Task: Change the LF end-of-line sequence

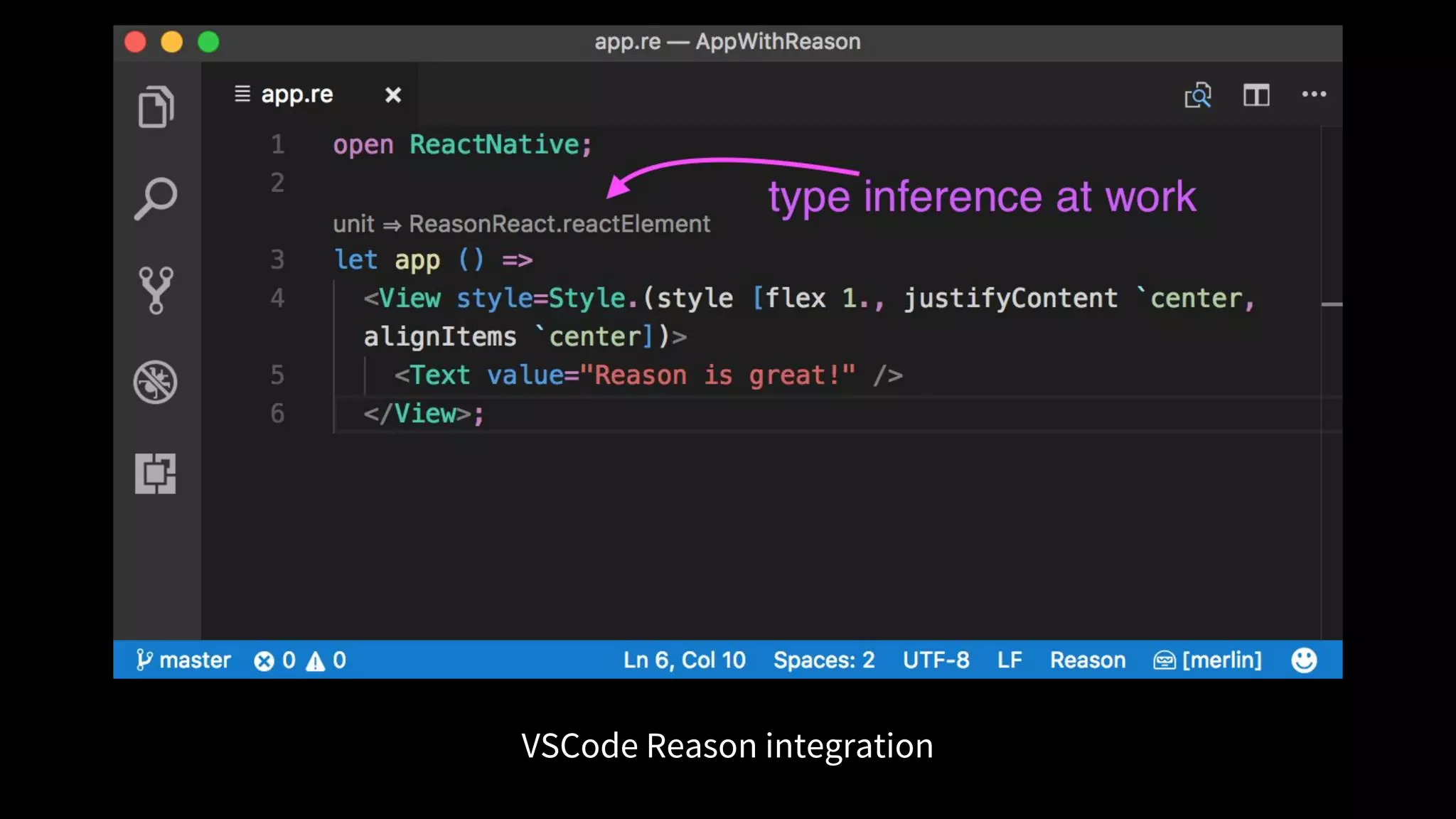Action: pyautogui.click(x=1010, y=660)
